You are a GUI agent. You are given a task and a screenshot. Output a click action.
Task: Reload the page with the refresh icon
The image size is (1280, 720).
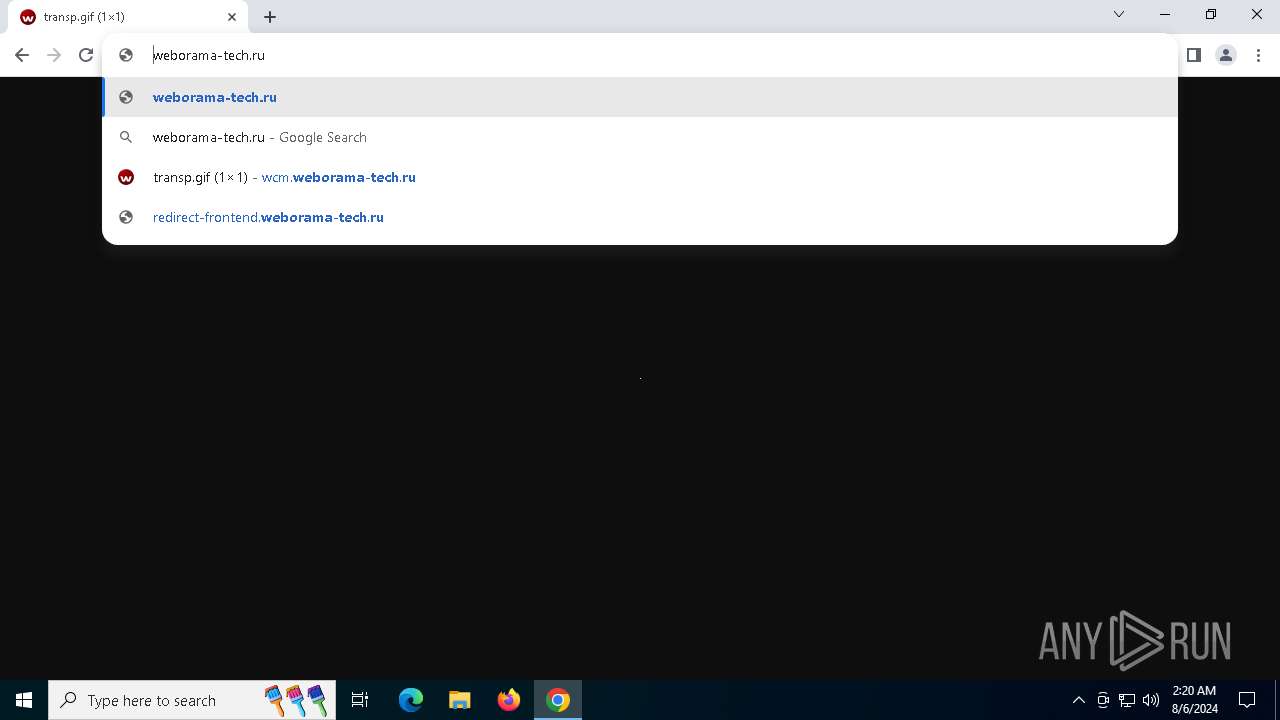(x=86, y=55)
